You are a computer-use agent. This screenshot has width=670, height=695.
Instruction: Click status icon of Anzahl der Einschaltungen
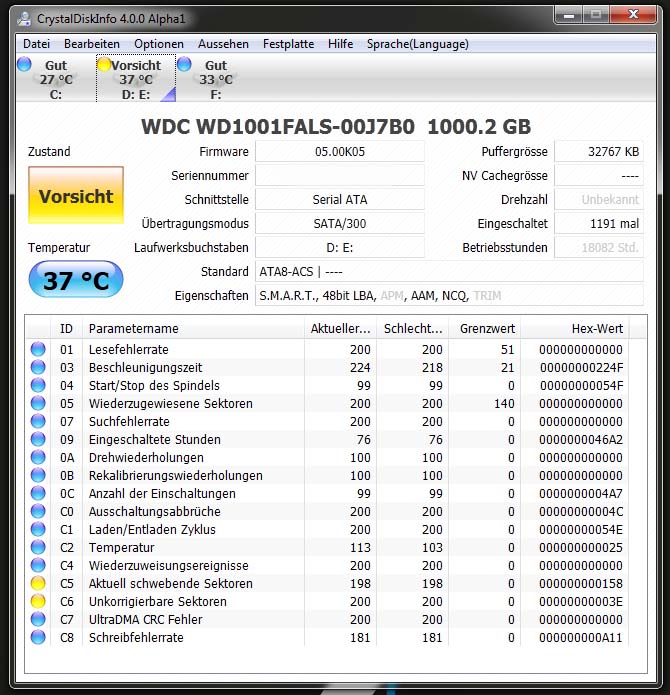tap(38, 493)
